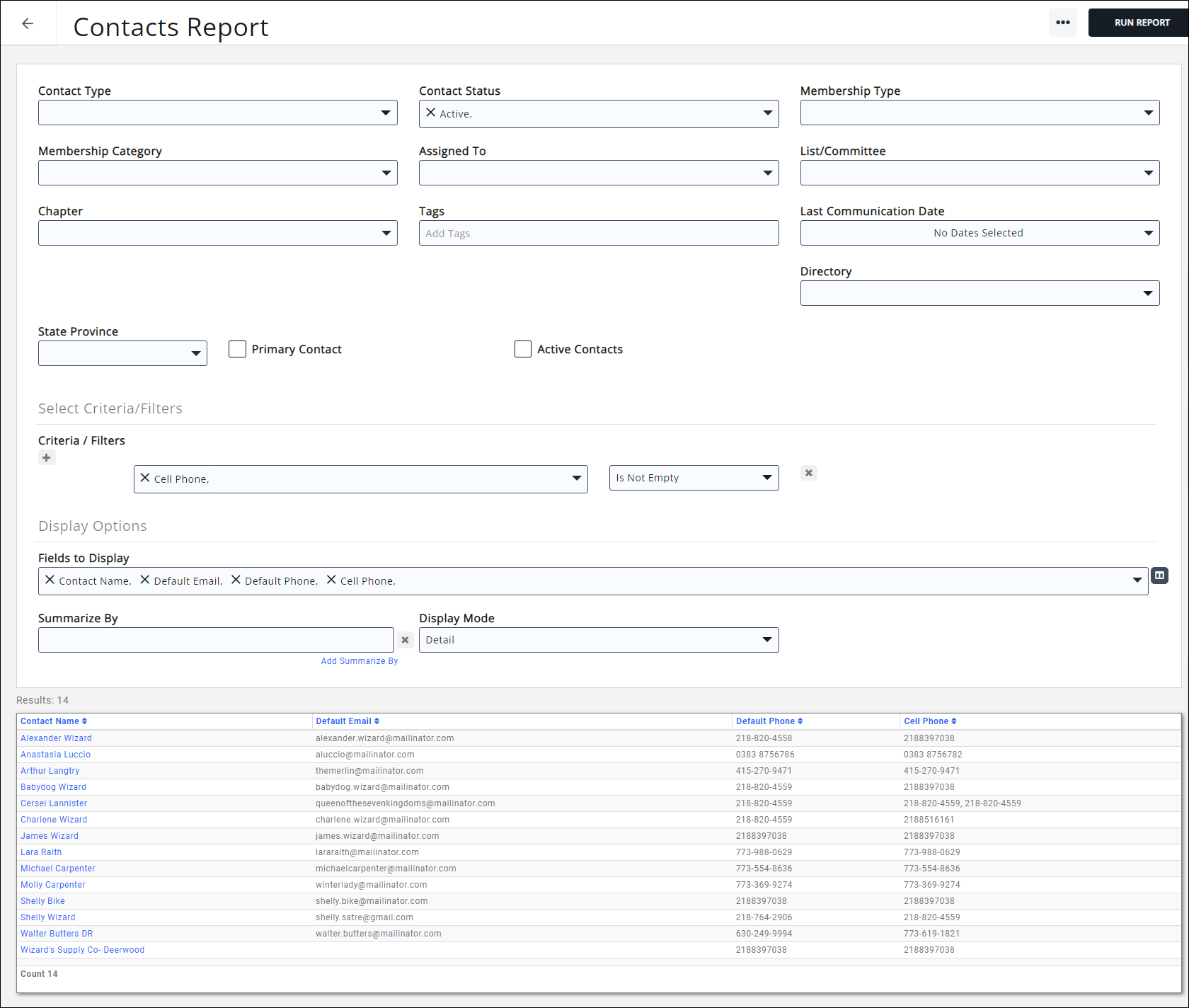The width and height of the screenshot is (1189, 1008).
Task: Open the column selector icon beside Fields to Display
Action: click(x=1159, y=575)
